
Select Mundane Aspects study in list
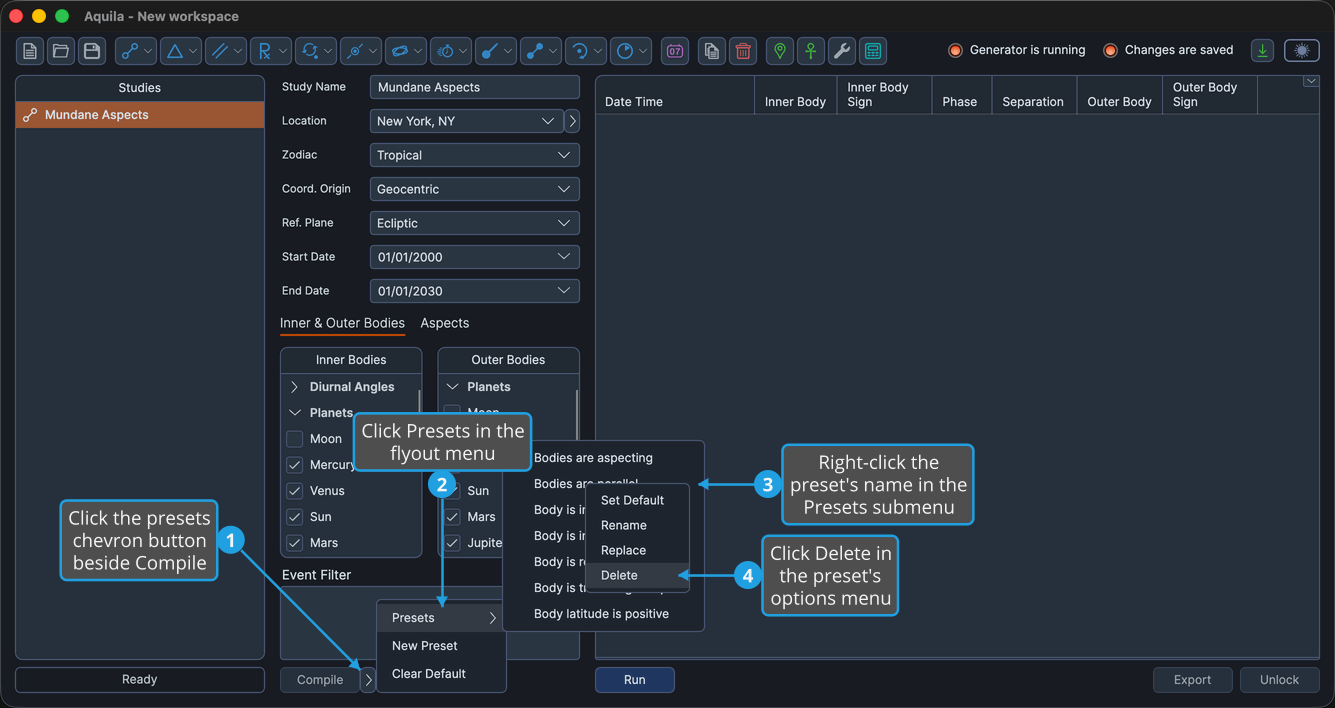140,115
